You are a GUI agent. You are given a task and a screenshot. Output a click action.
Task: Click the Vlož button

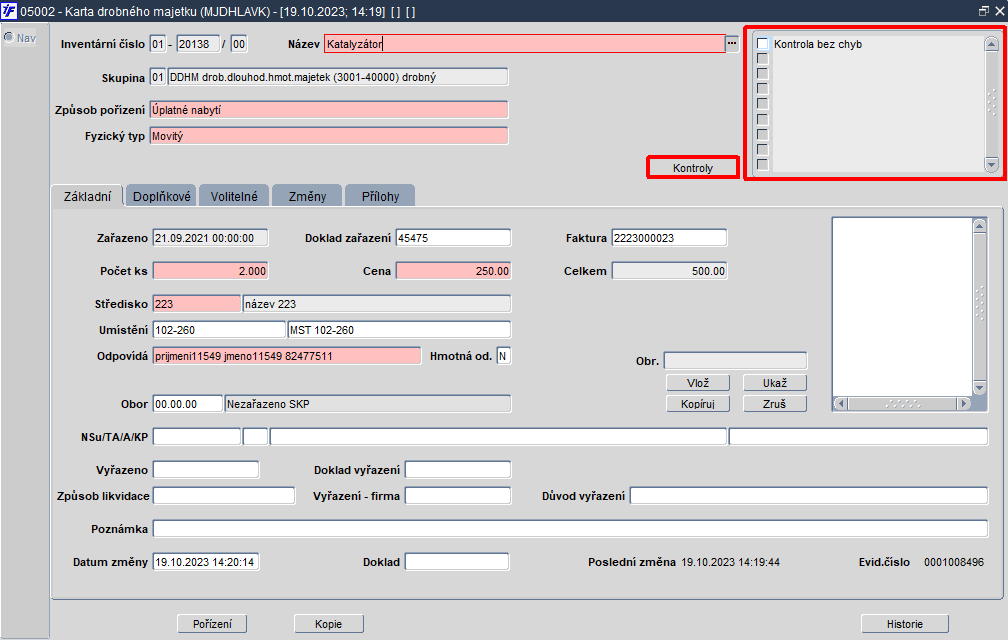click(698, 382)
